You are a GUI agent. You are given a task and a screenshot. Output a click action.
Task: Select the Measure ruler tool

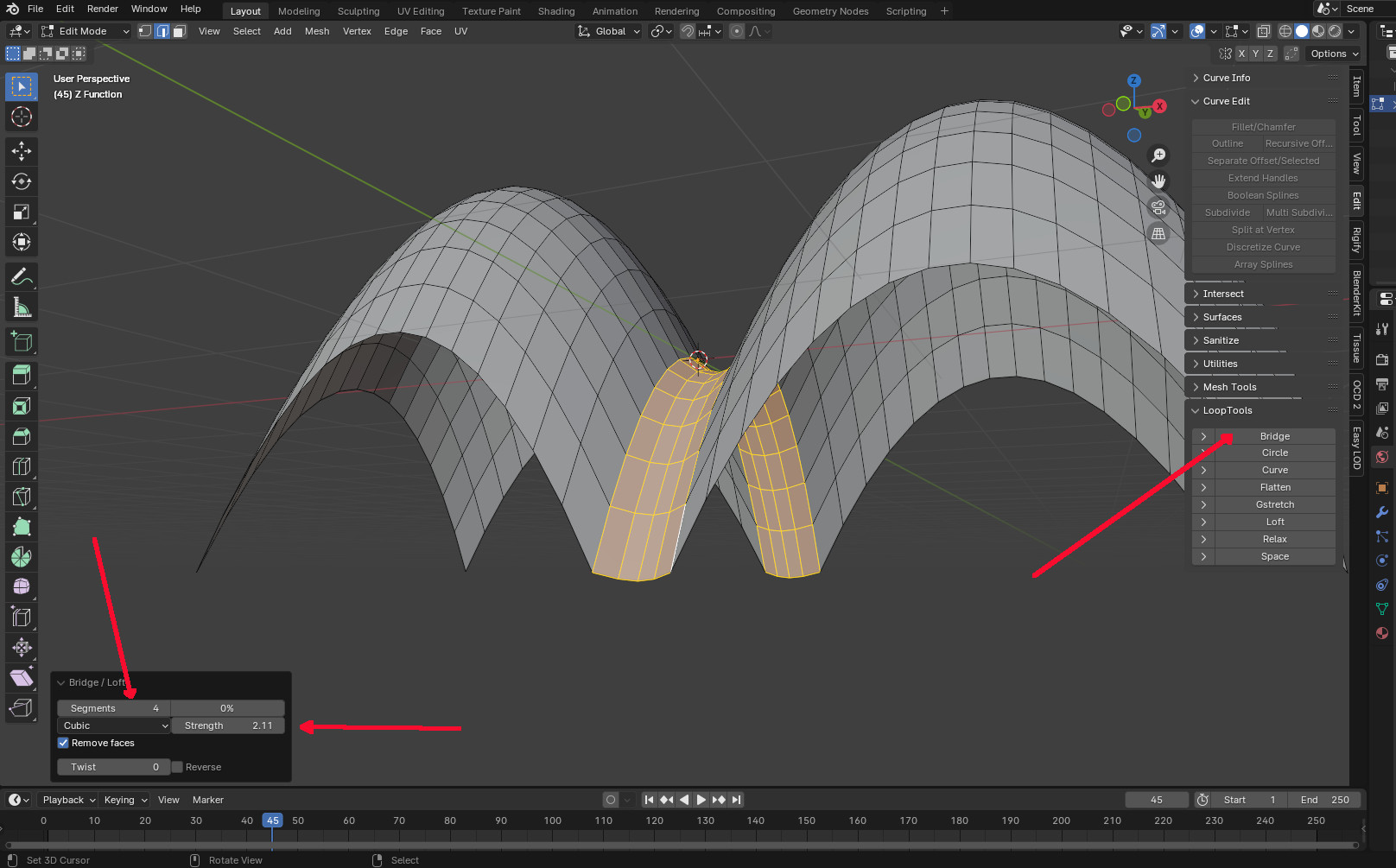pos(22,307)
